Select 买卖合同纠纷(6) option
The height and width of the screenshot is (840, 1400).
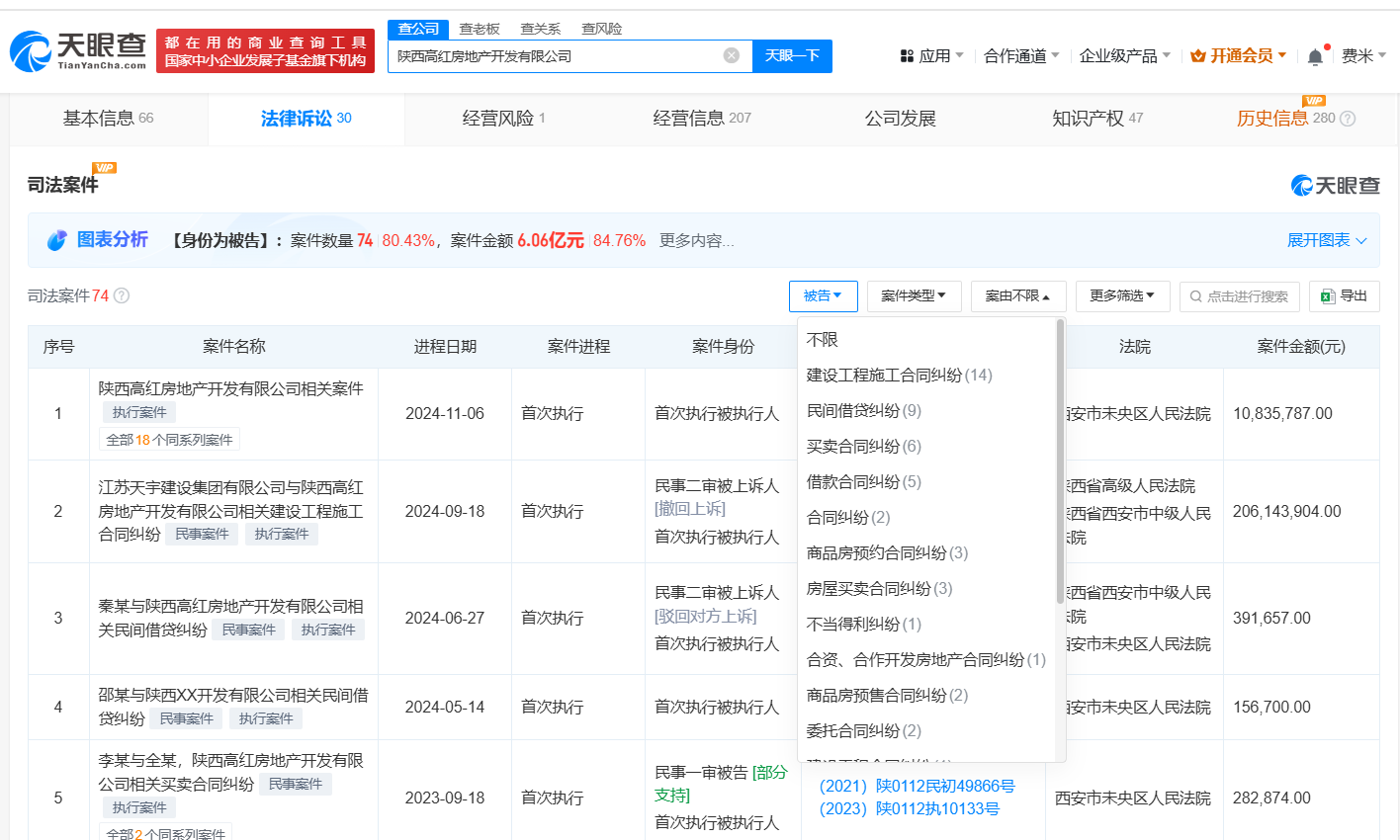(863, 446)
